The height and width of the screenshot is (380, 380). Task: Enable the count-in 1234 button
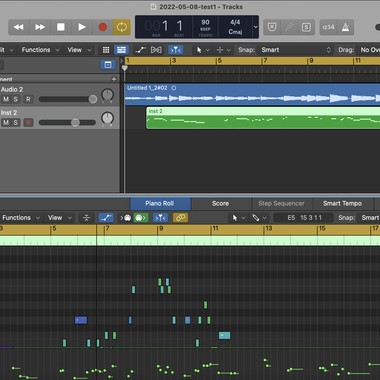(x=328, y=27)
